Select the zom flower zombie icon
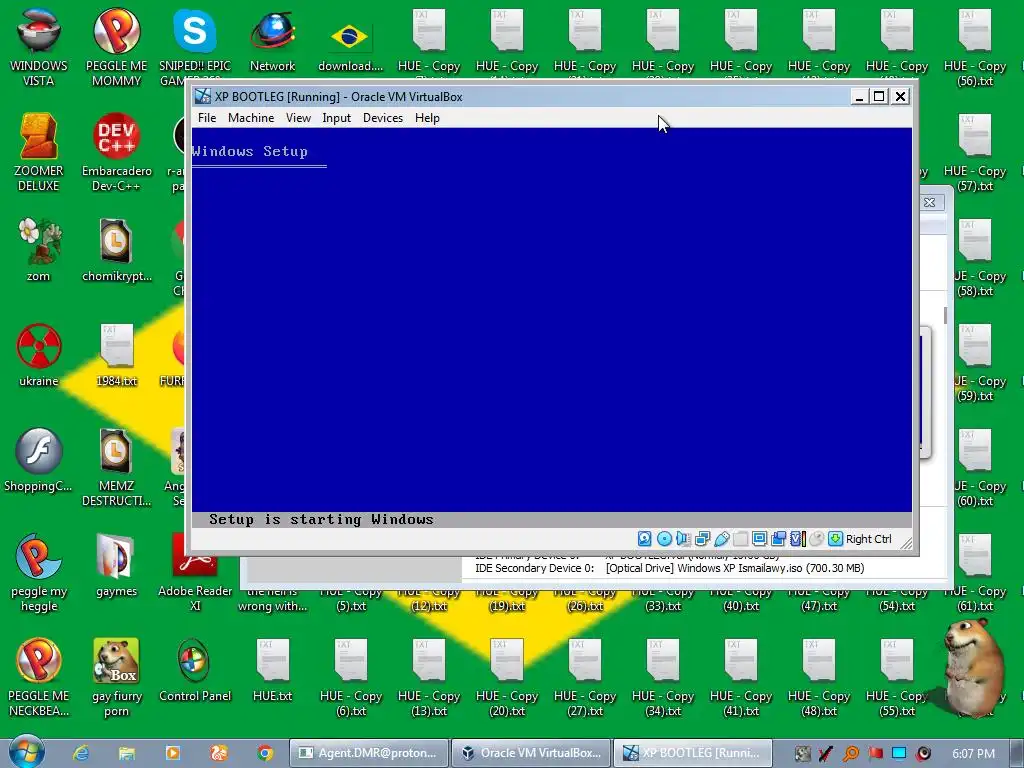 point(39,249)
